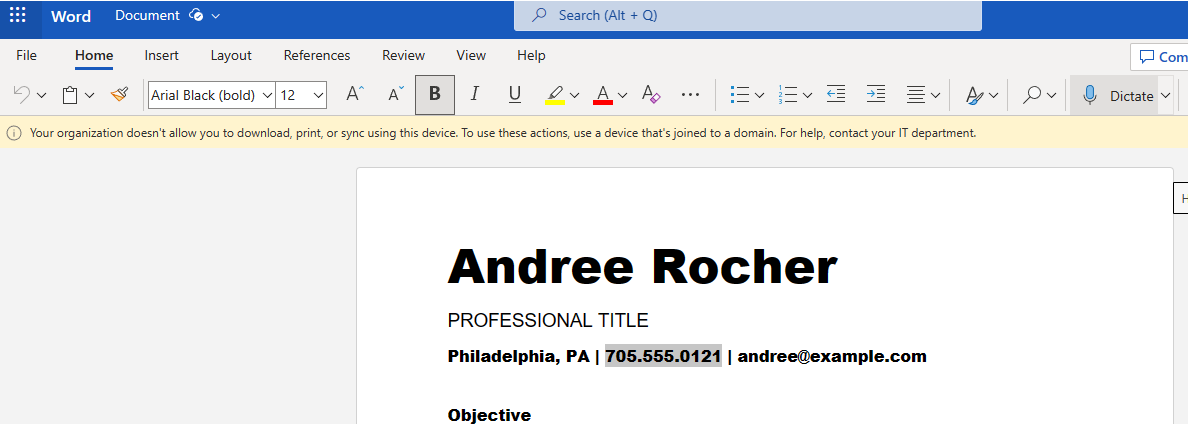The width and height of the screenshot is (1188, 424).
Task: Expand the font size dropdown
Action: click(x=318, y=95)
